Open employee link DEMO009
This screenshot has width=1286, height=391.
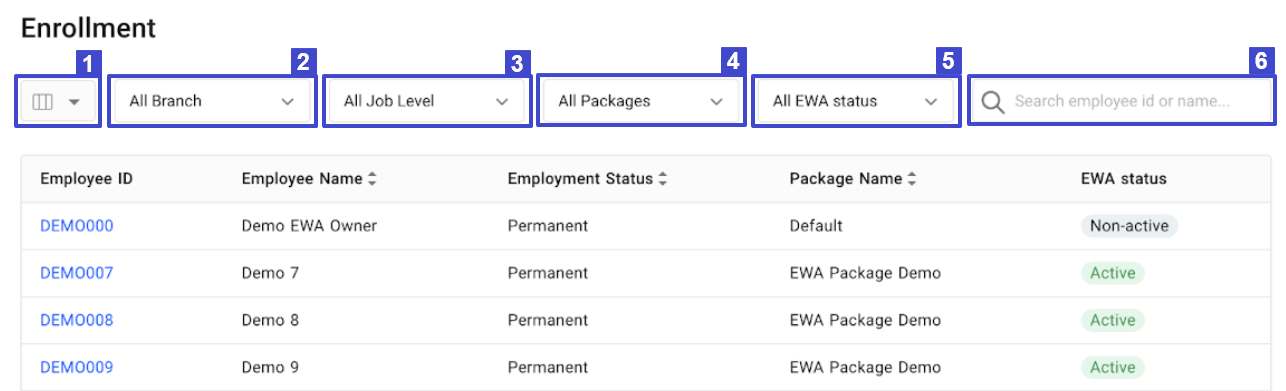77,367
